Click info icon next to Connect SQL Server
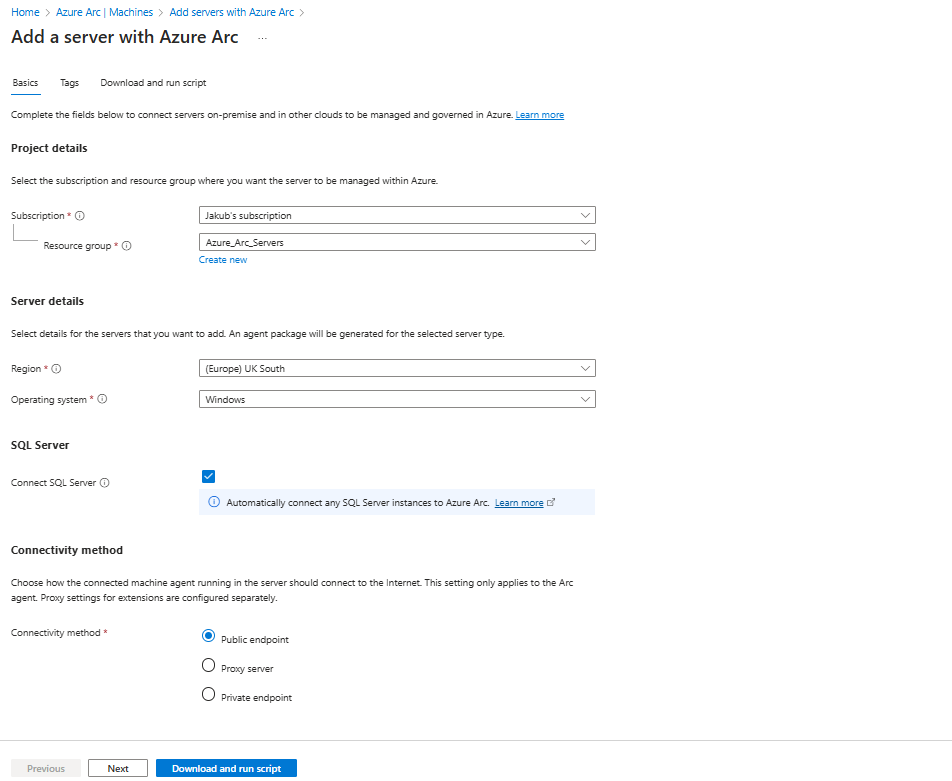This screenshot has height=781, width=952. [x=104, y=483]
